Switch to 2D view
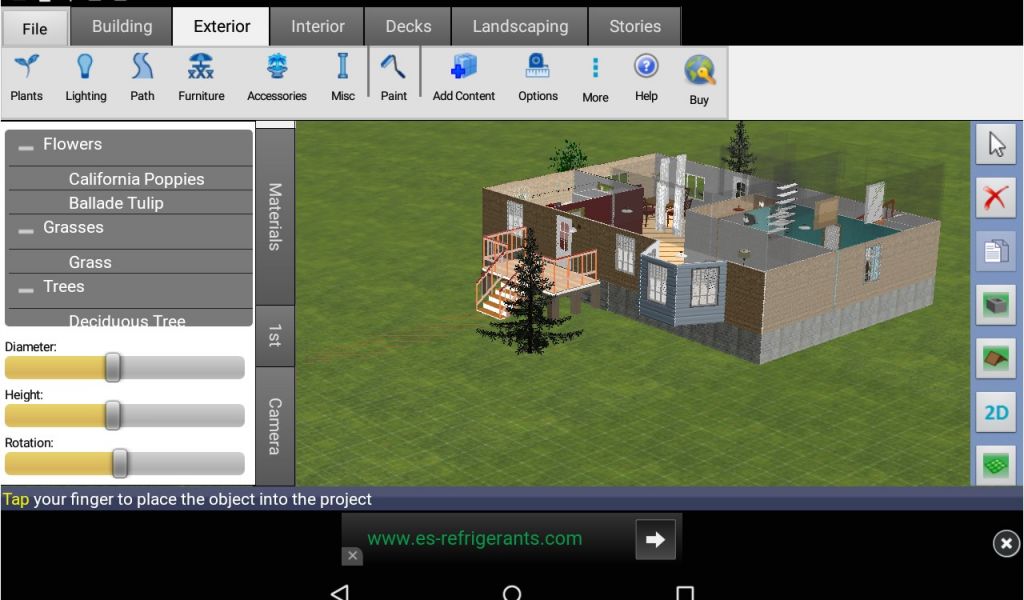1024x600 pixels. (996, 412)
